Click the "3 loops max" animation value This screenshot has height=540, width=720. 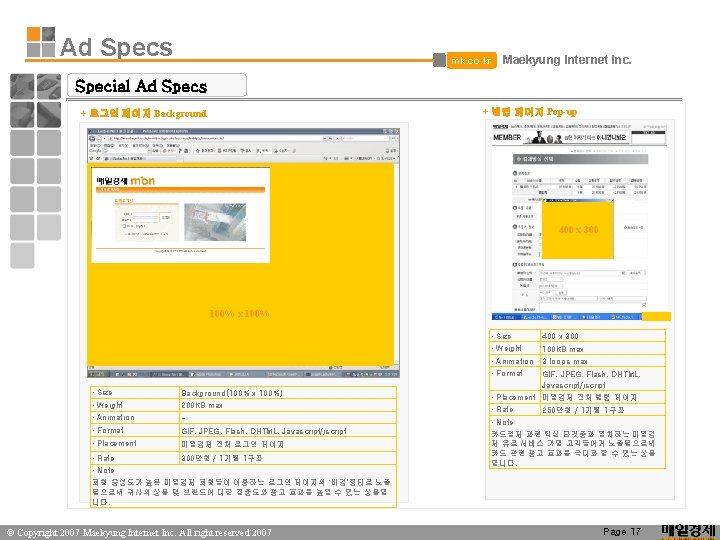[564, 361]
